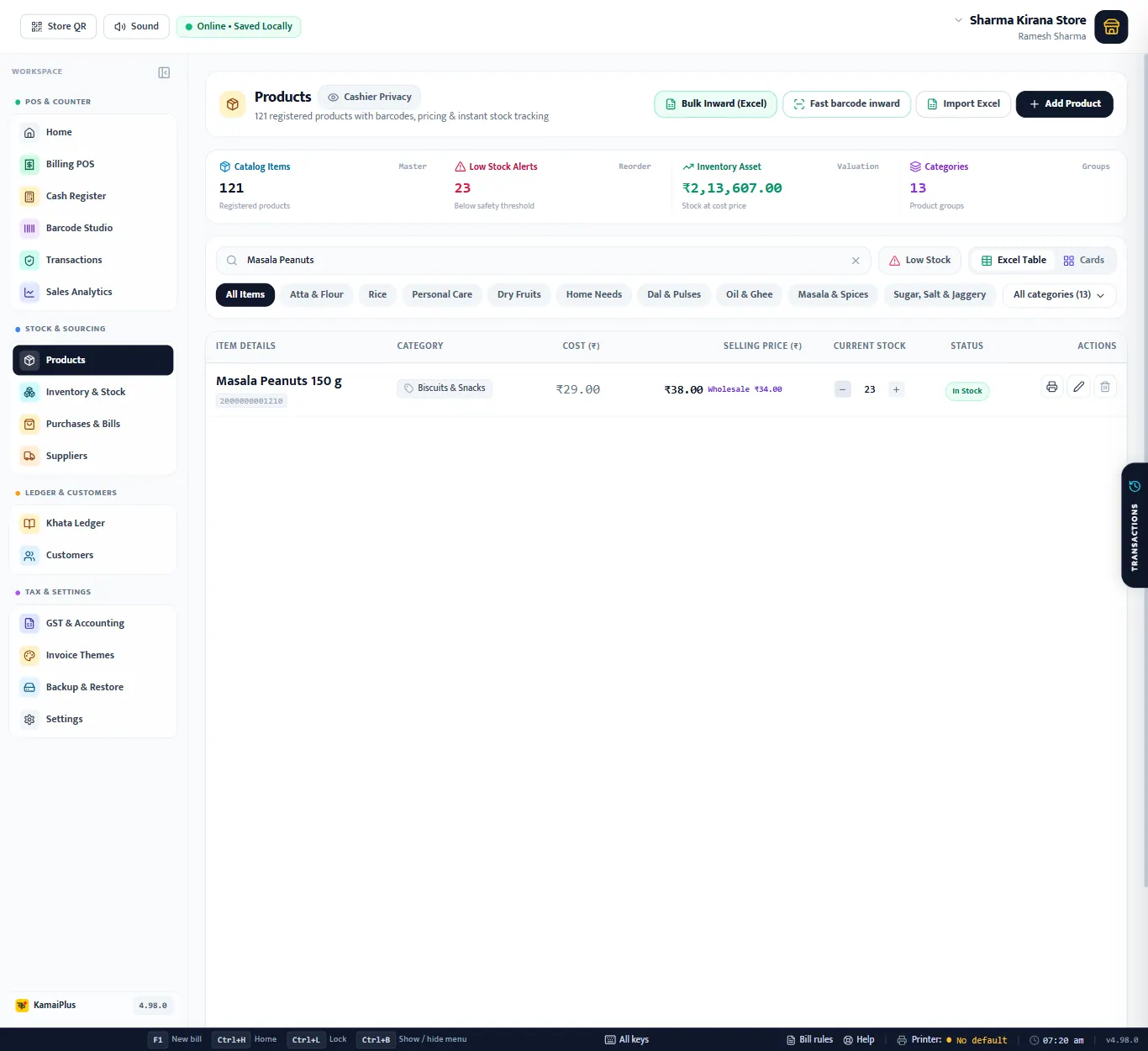The width and height of the screenshot is (1148, 1051).
Task: Select the All Items category tab
Action: pos(245,295)
